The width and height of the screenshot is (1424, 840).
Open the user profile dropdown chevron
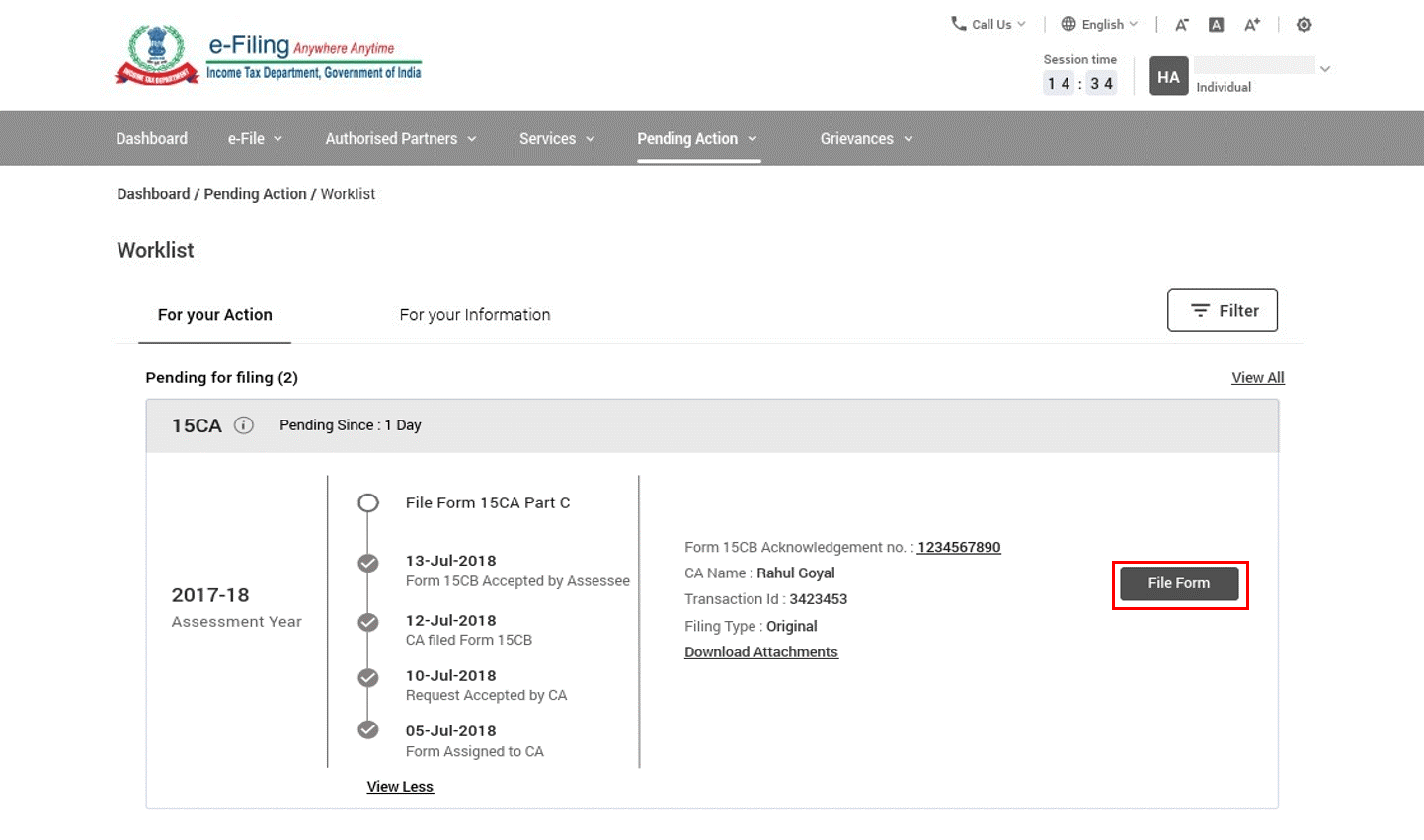click(1325, 67)
